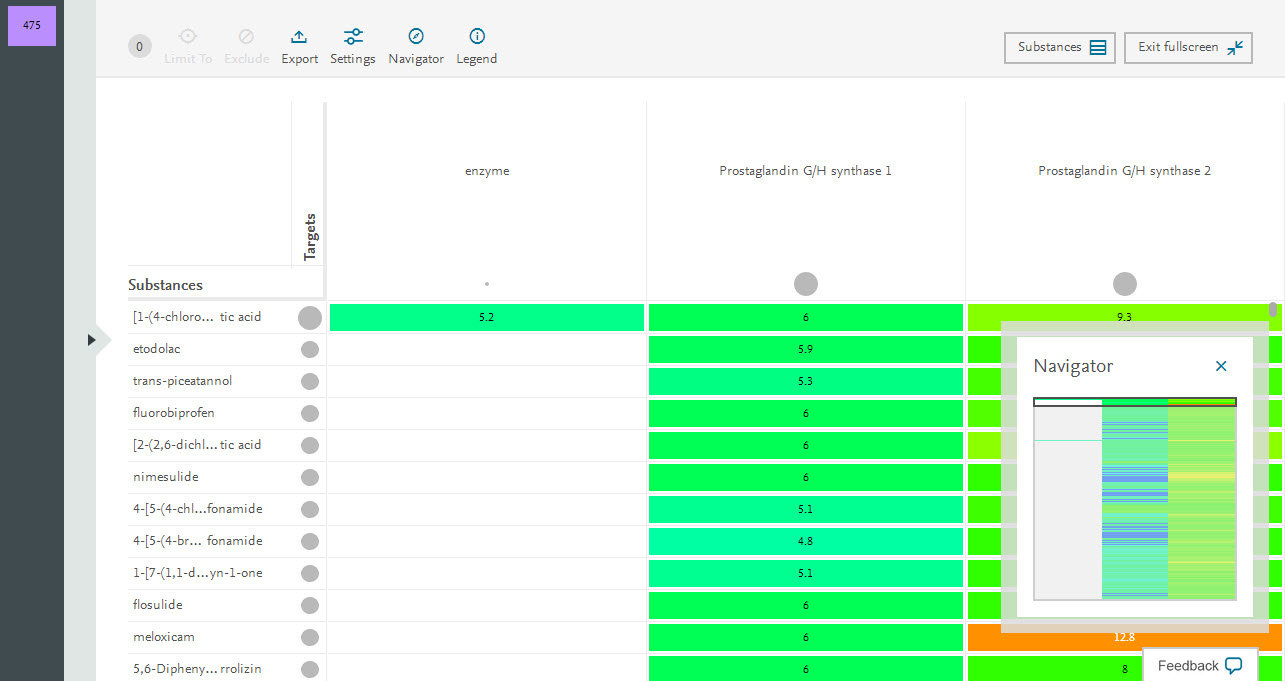Click the Exit fullscreen button
1285x681 pixels.
click(1188, 48)
